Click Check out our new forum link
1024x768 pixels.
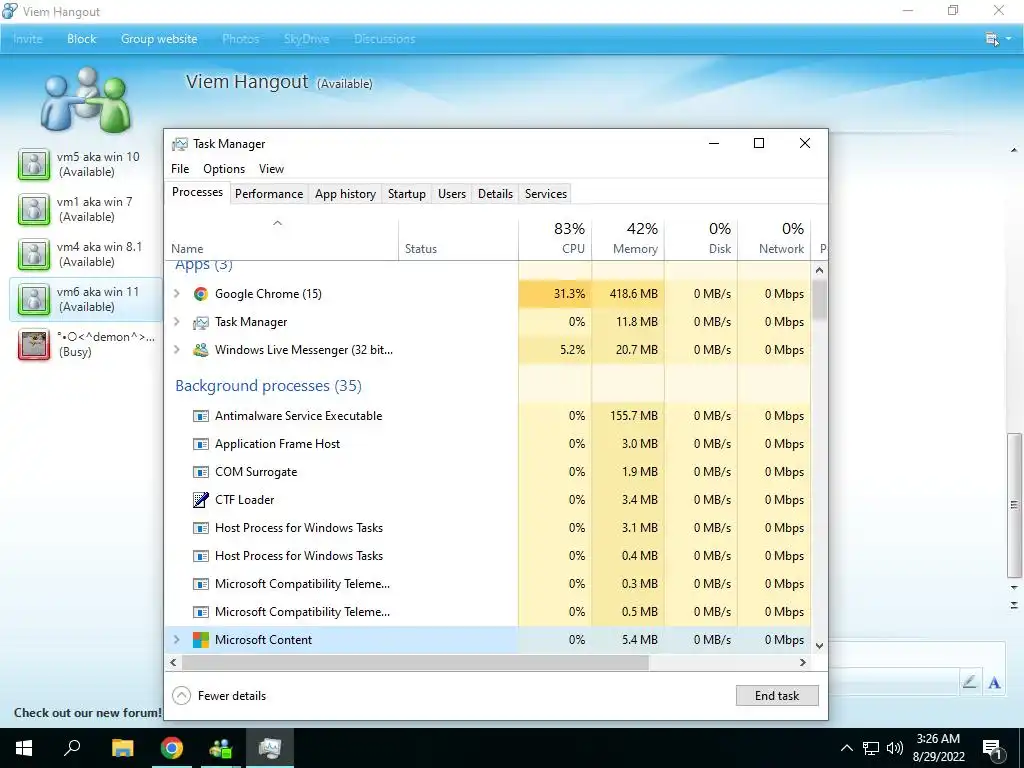[x=88, y=713]
